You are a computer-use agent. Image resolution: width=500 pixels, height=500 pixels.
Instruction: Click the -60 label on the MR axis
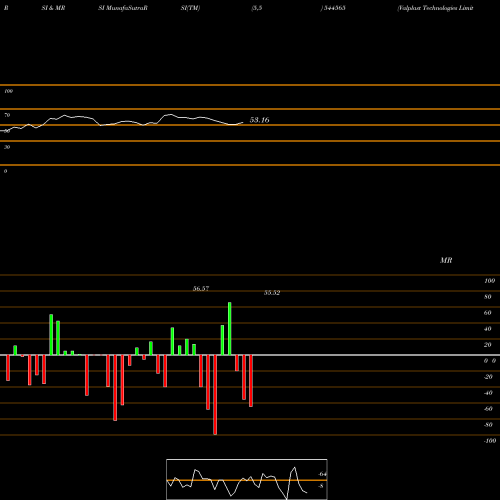pos(488,409)
